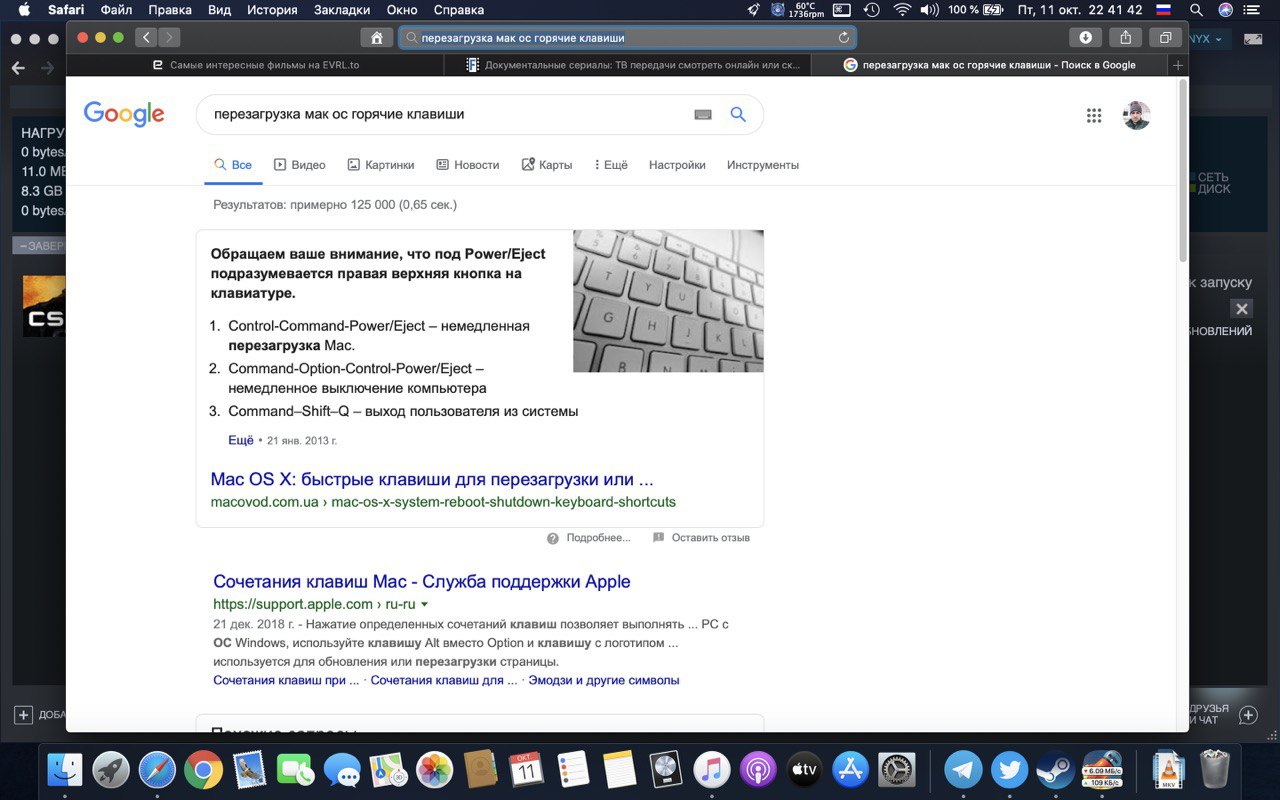Go back with Safari's back arrow
The width and height of the screenshot is (1280, 800).
[x=146, y=38]
